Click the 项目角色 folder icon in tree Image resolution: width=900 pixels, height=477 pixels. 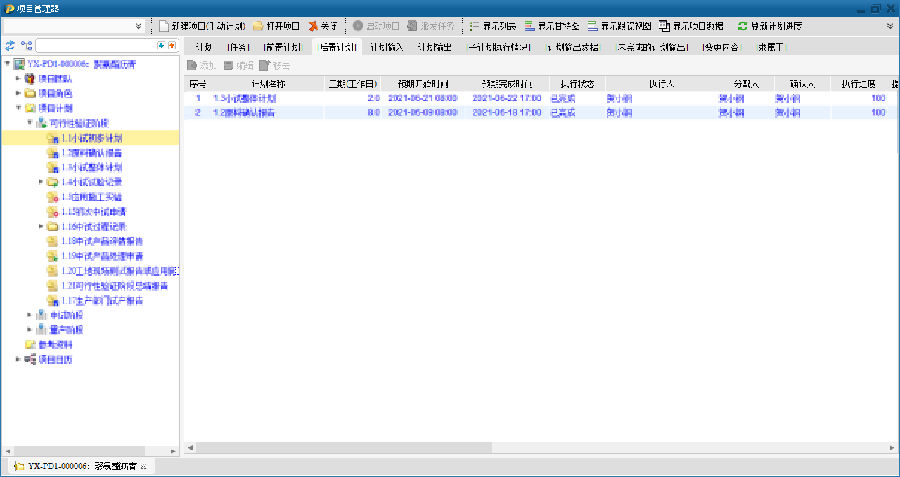point(30,93)
